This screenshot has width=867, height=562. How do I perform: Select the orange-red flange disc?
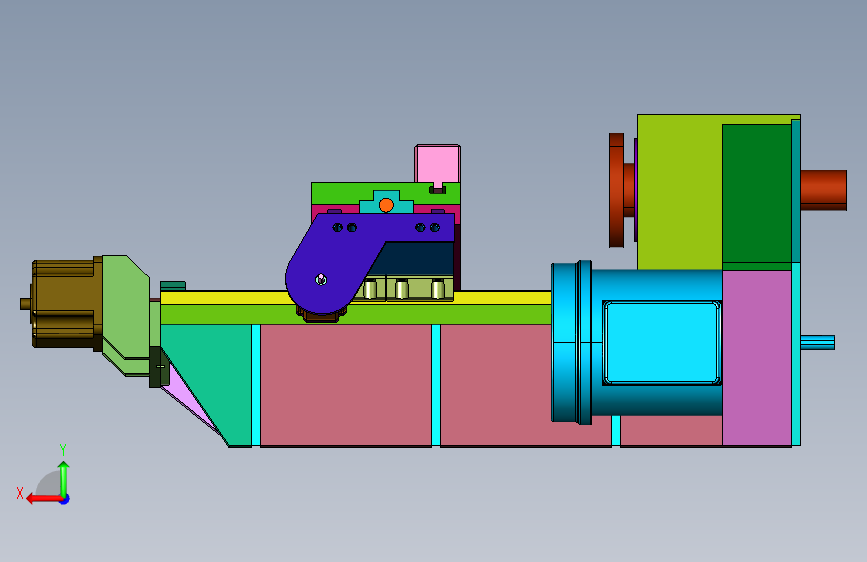point(616,190)
